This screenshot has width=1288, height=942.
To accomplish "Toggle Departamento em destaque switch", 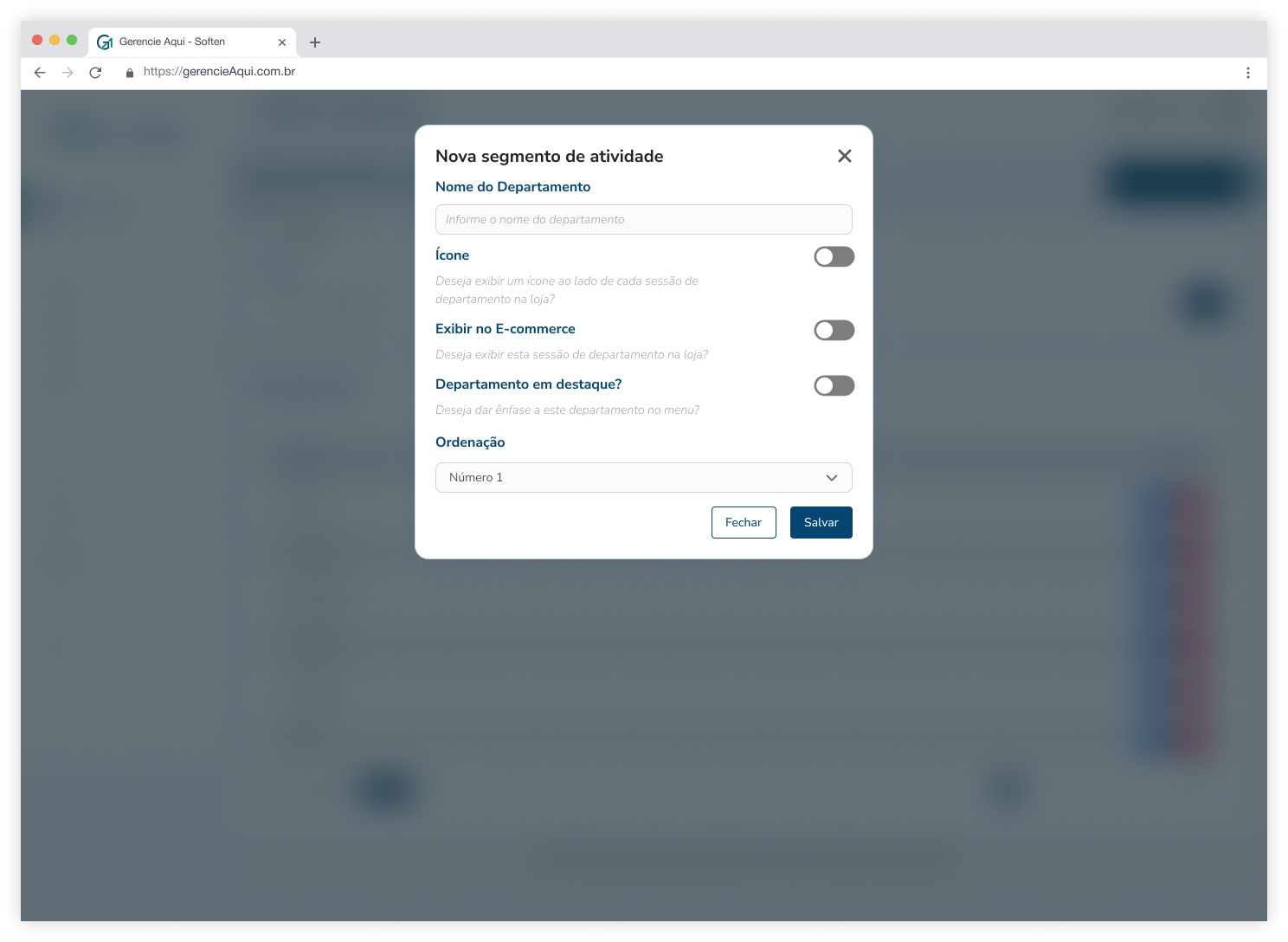I will point(834,385).
